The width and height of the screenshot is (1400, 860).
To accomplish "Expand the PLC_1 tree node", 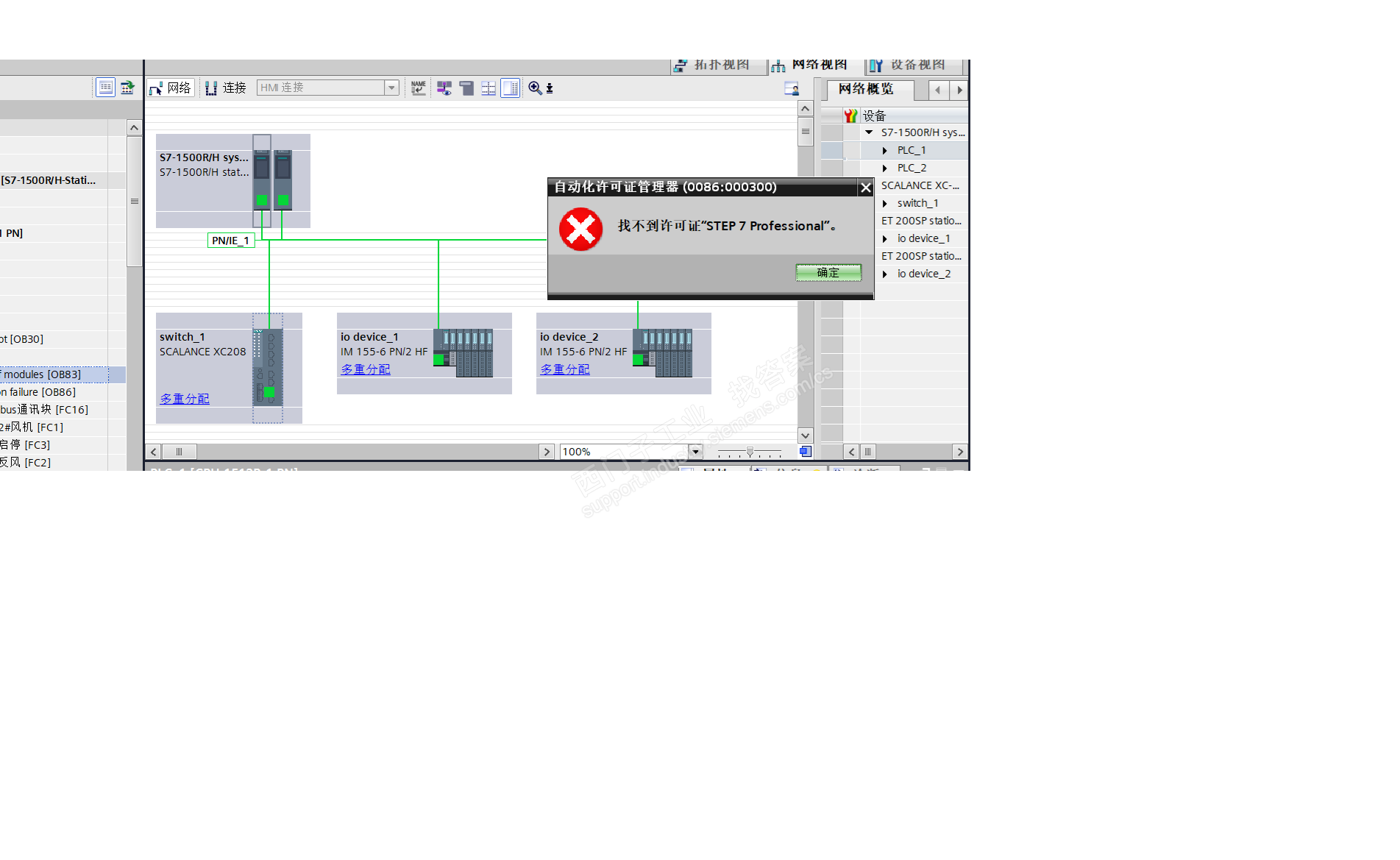I will tap(885, 151).
